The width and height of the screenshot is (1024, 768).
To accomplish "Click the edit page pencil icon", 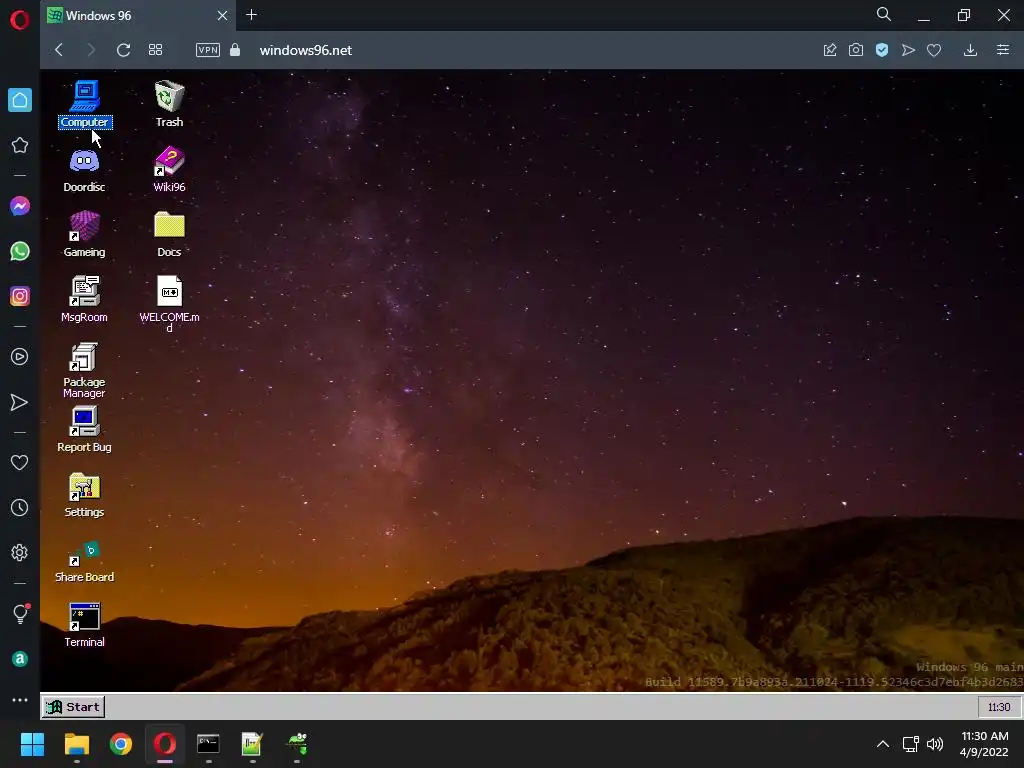I will tap(830, 50).
